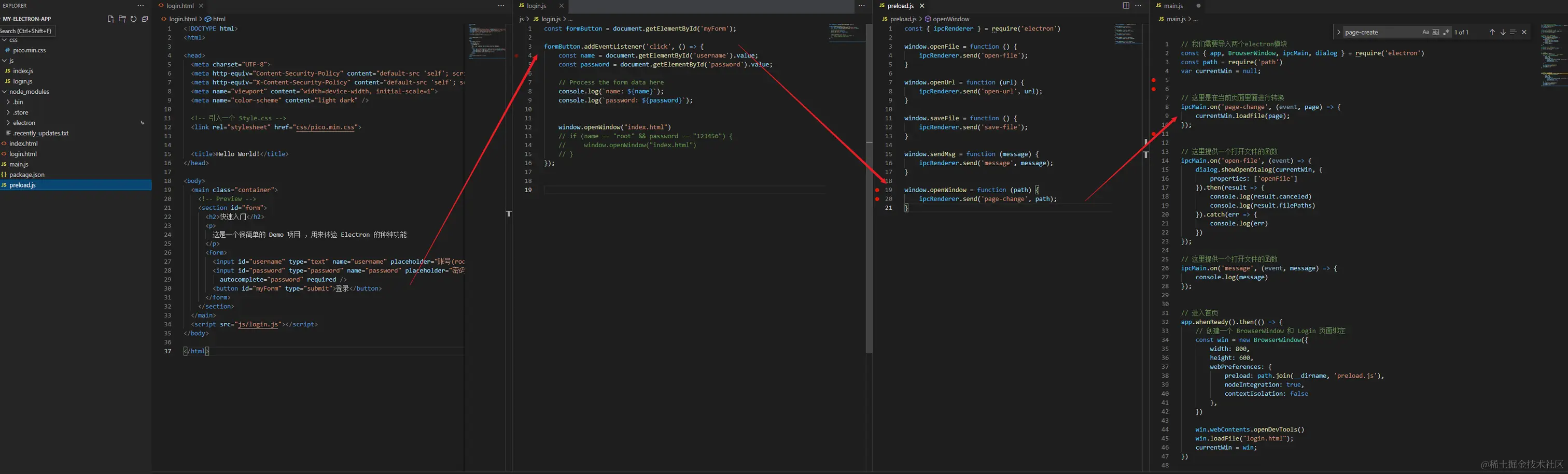This screenshot has width=1568, height=474.
Task: Go to next find match
Action: [x=1503, y=32]
